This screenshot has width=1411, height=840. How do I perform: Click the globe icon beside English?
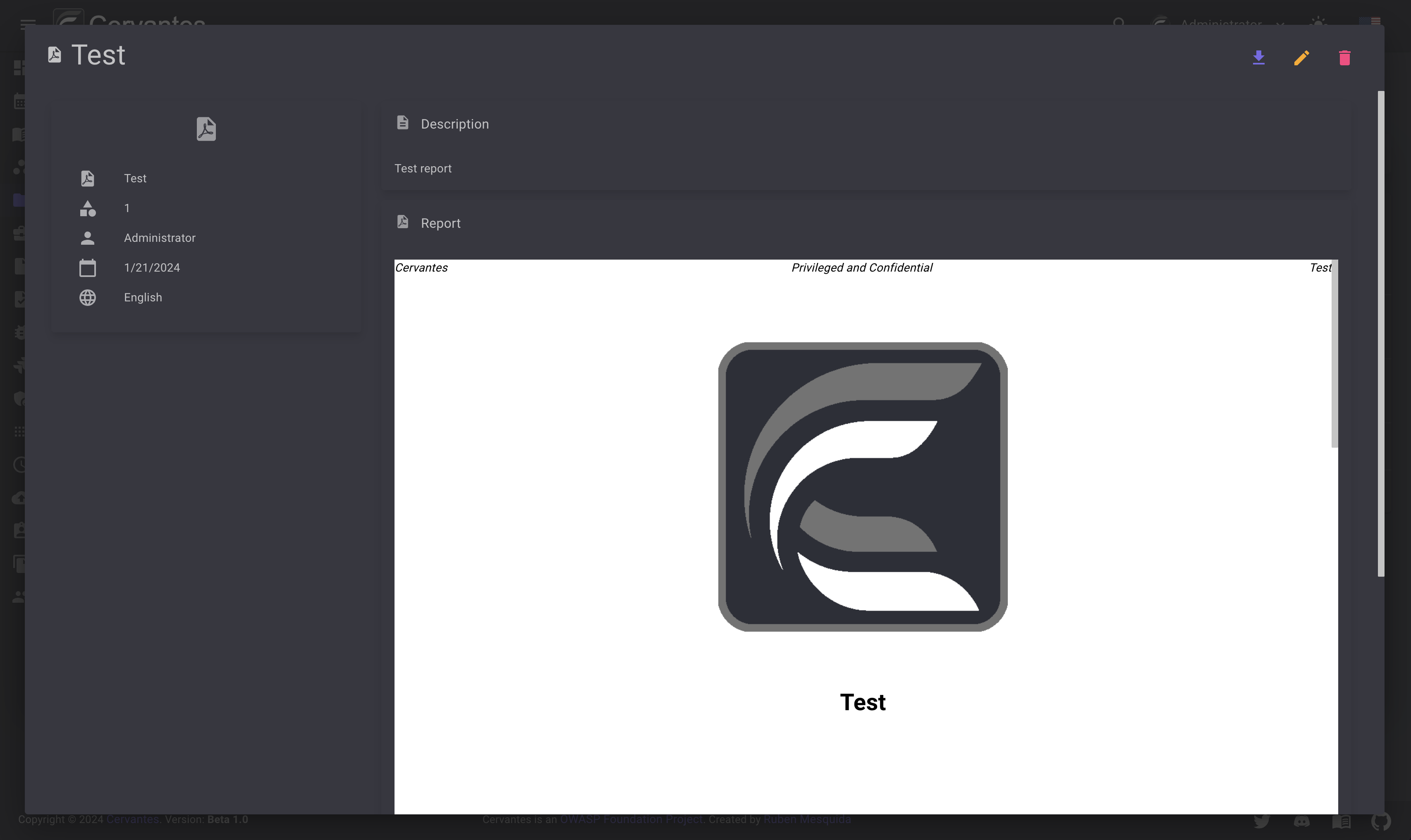coord(87,297)
